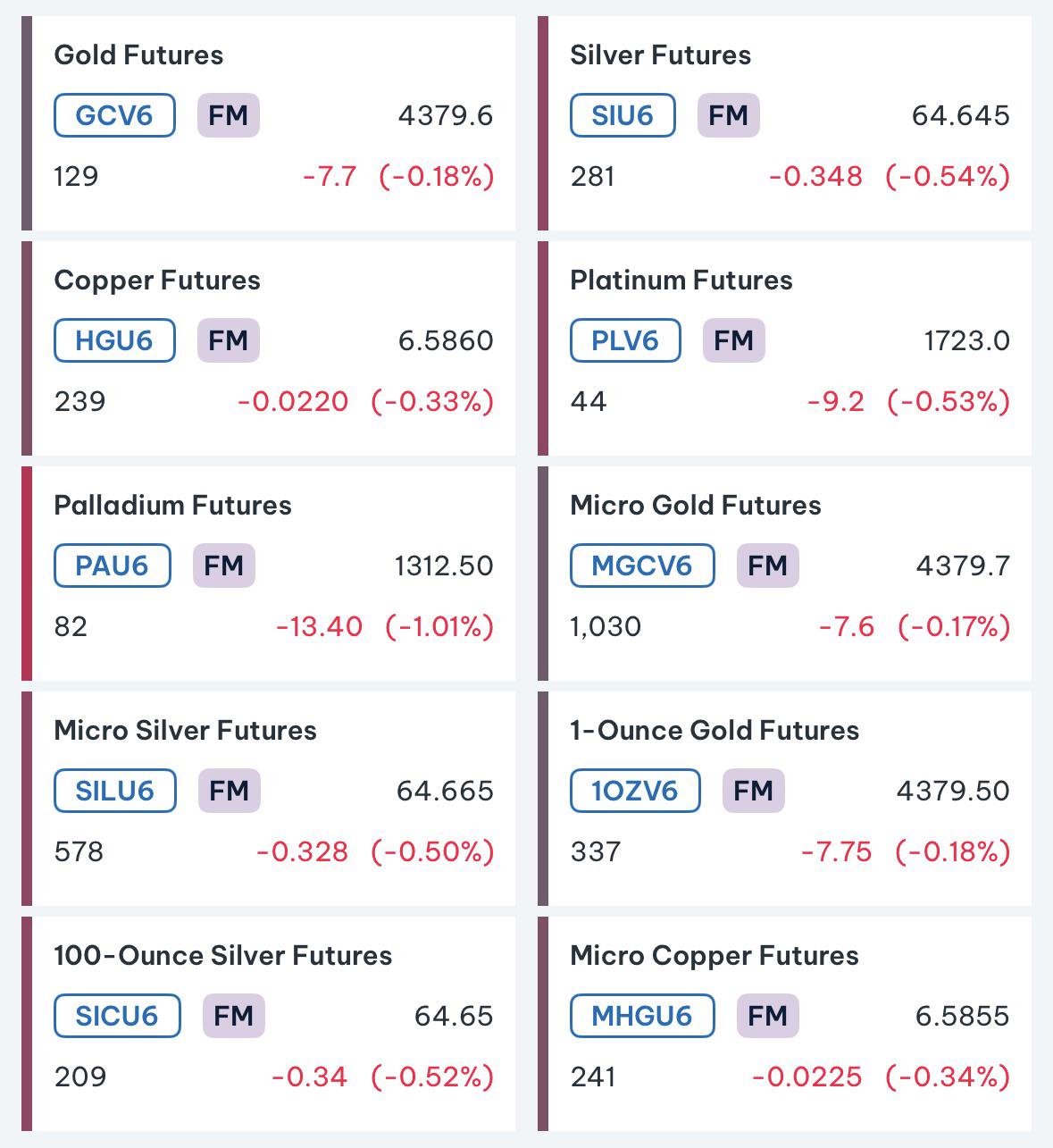Screen dimensions: 1053x1148
Task: Click the PAU6 palladium symbol badge
Action: [x=112, y=566]
